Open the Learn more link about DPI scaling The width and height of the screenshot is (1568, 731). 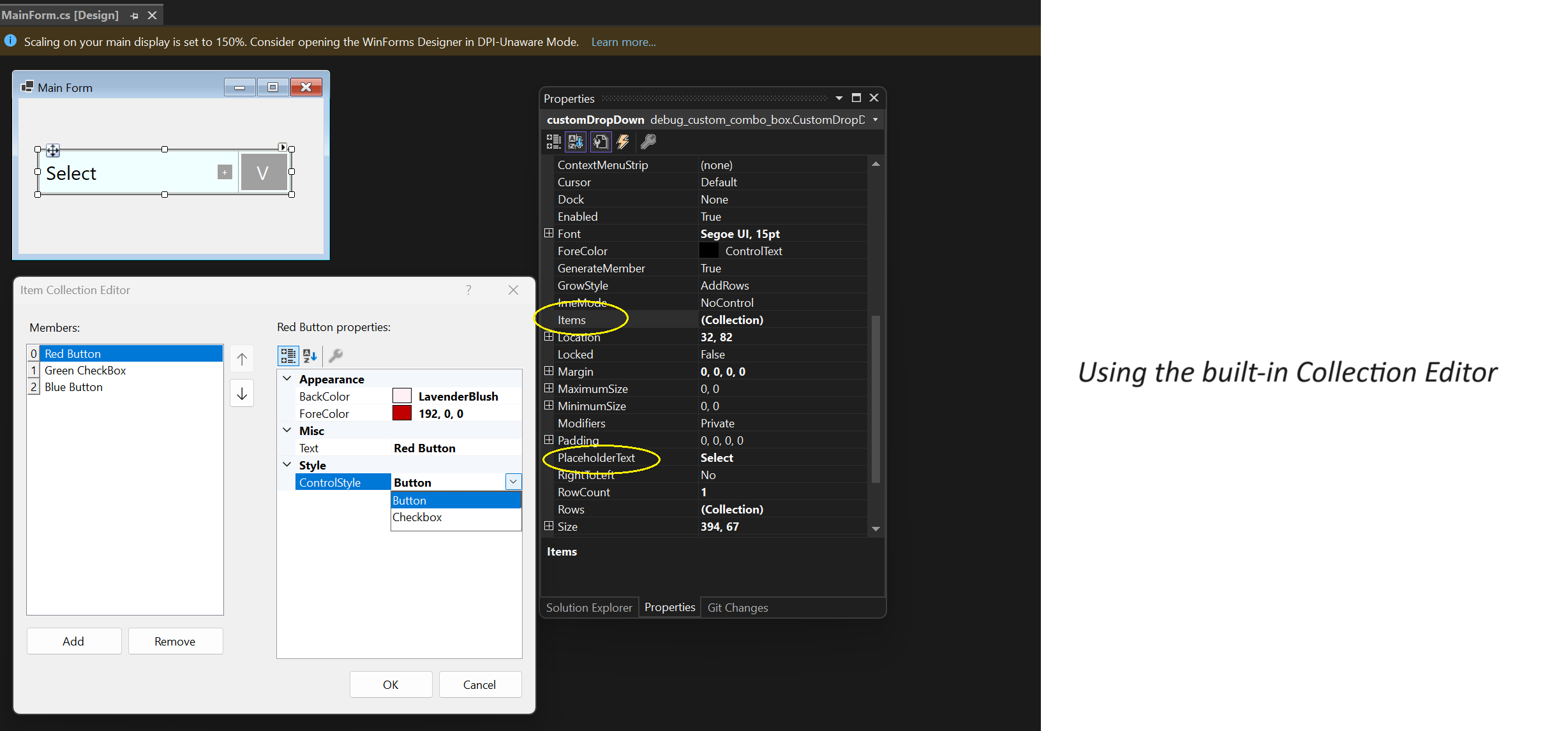click(x=623, y=41)
